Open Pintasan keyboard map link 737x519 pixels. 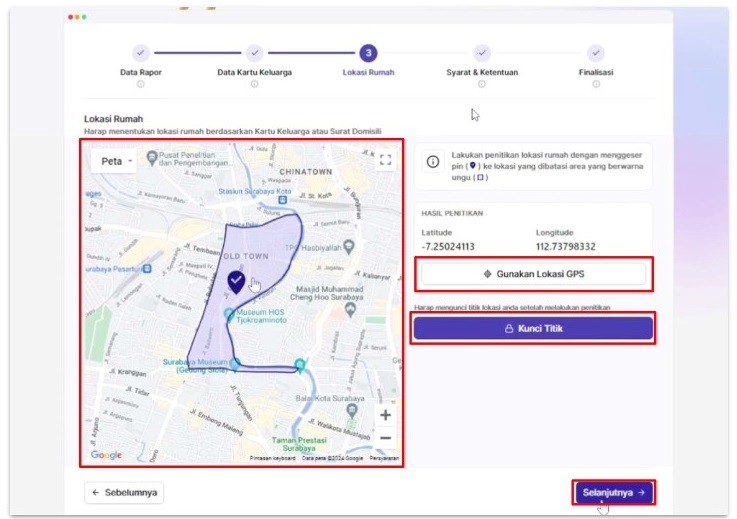[273, 458]
